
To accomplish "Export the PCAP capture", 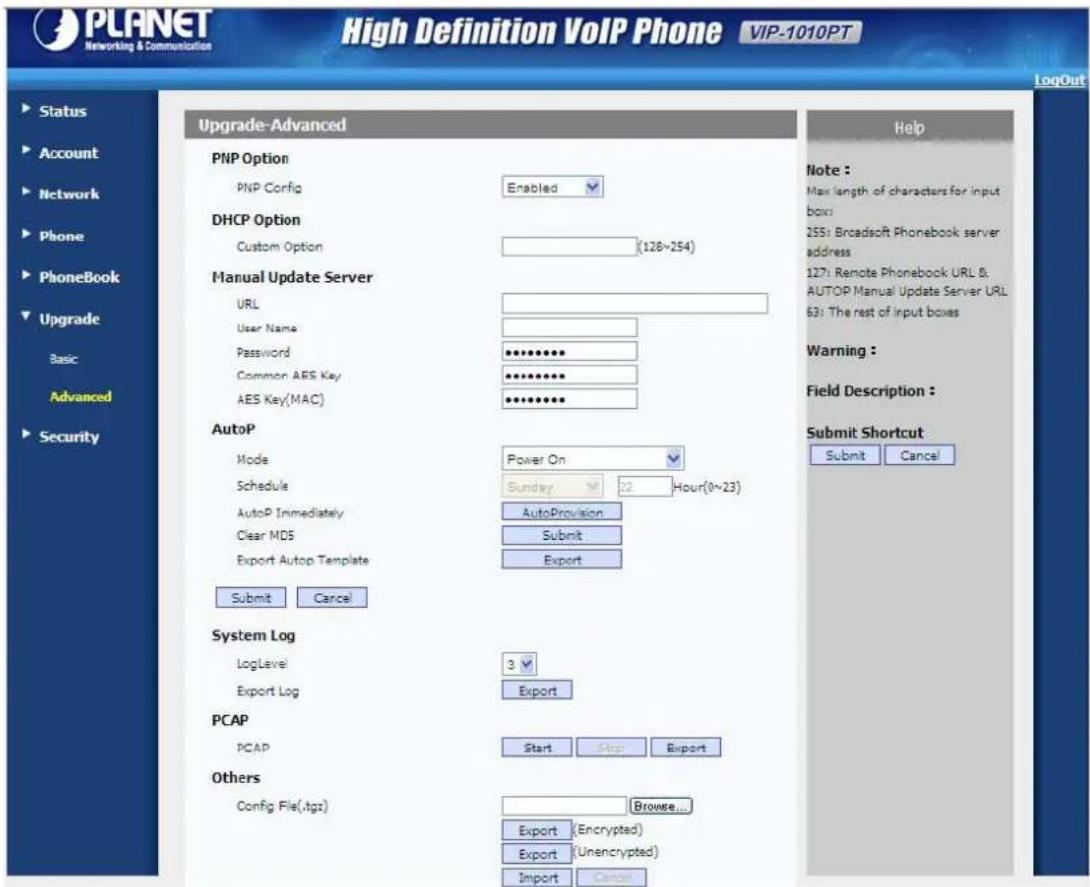I will click(x=686, y=748).
